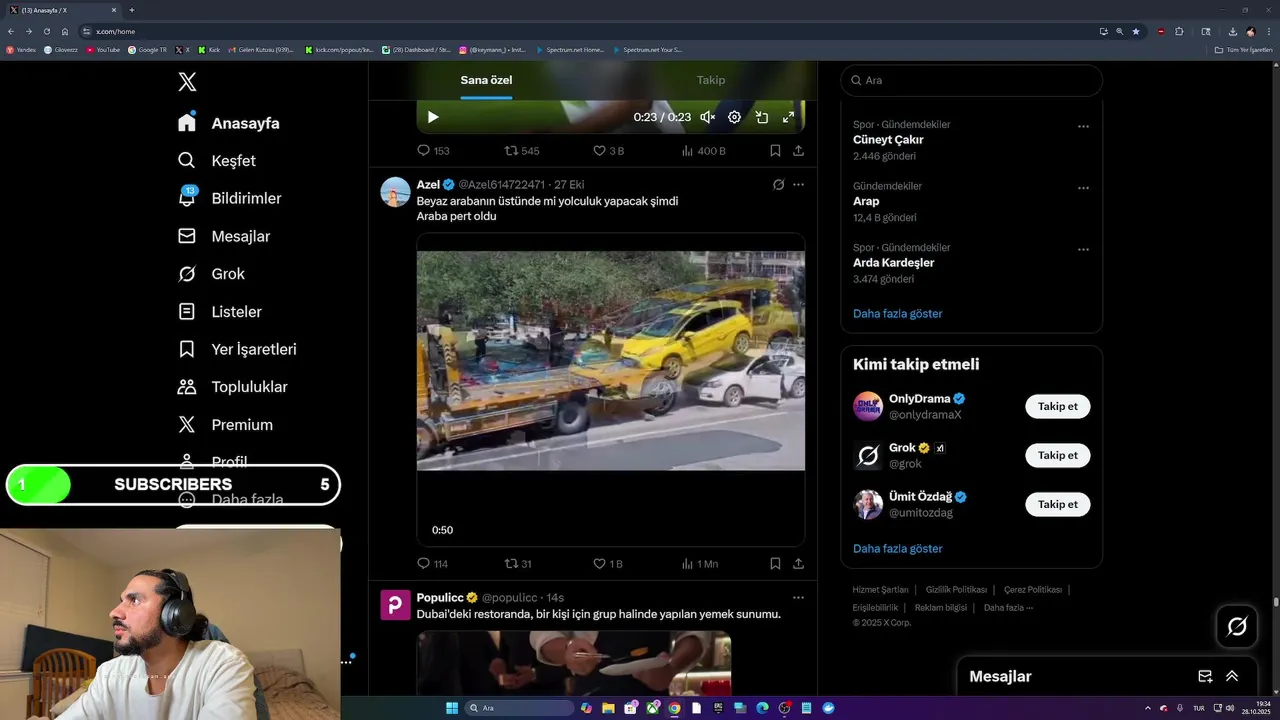This screenshot has width=1280, height=720.
Task: Bookmark the top video post
Action: [x=775, y=151]
